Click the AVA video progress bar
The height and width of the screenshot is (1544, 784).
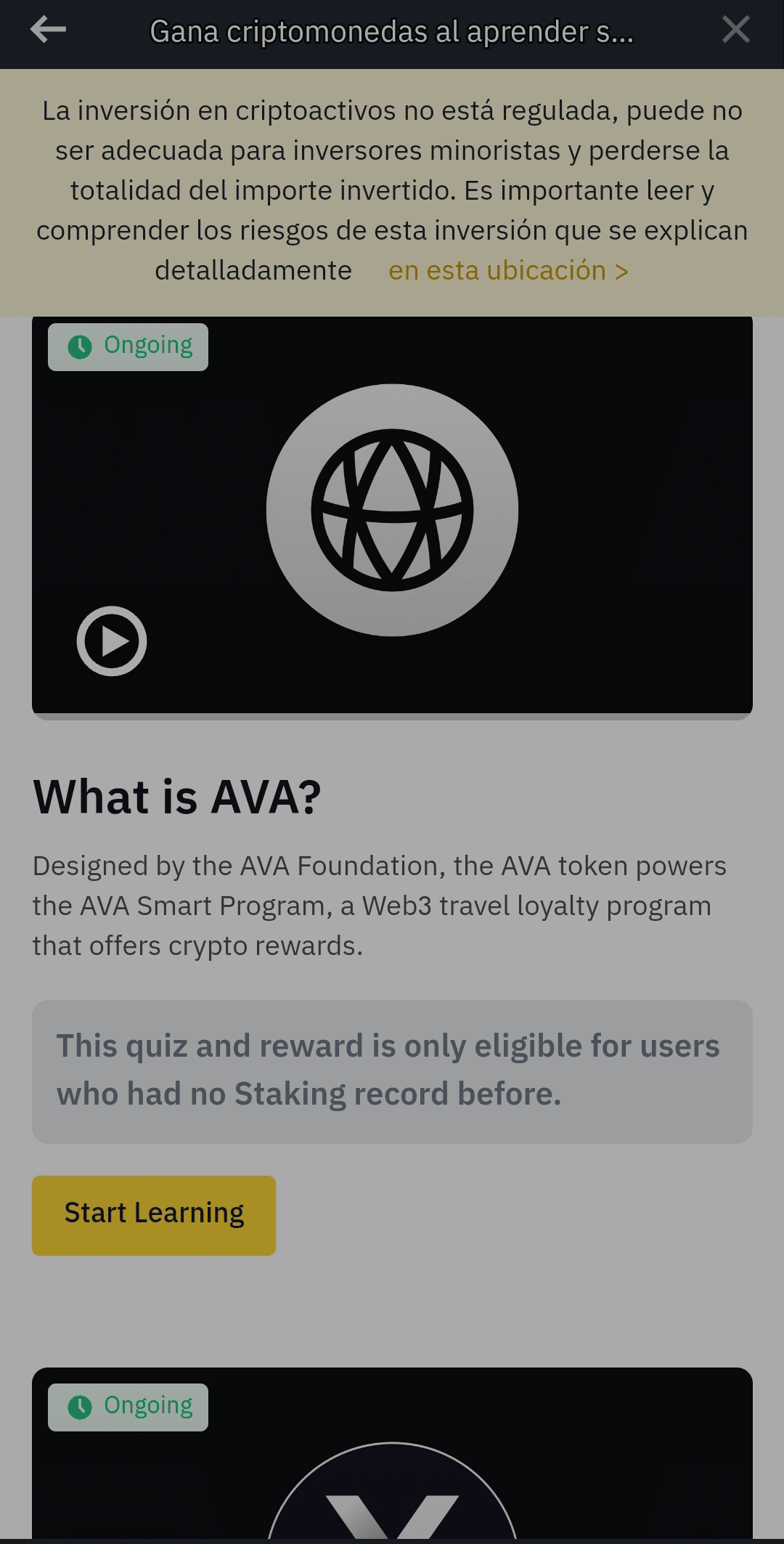pyautogui.click(x=392, y=717)
